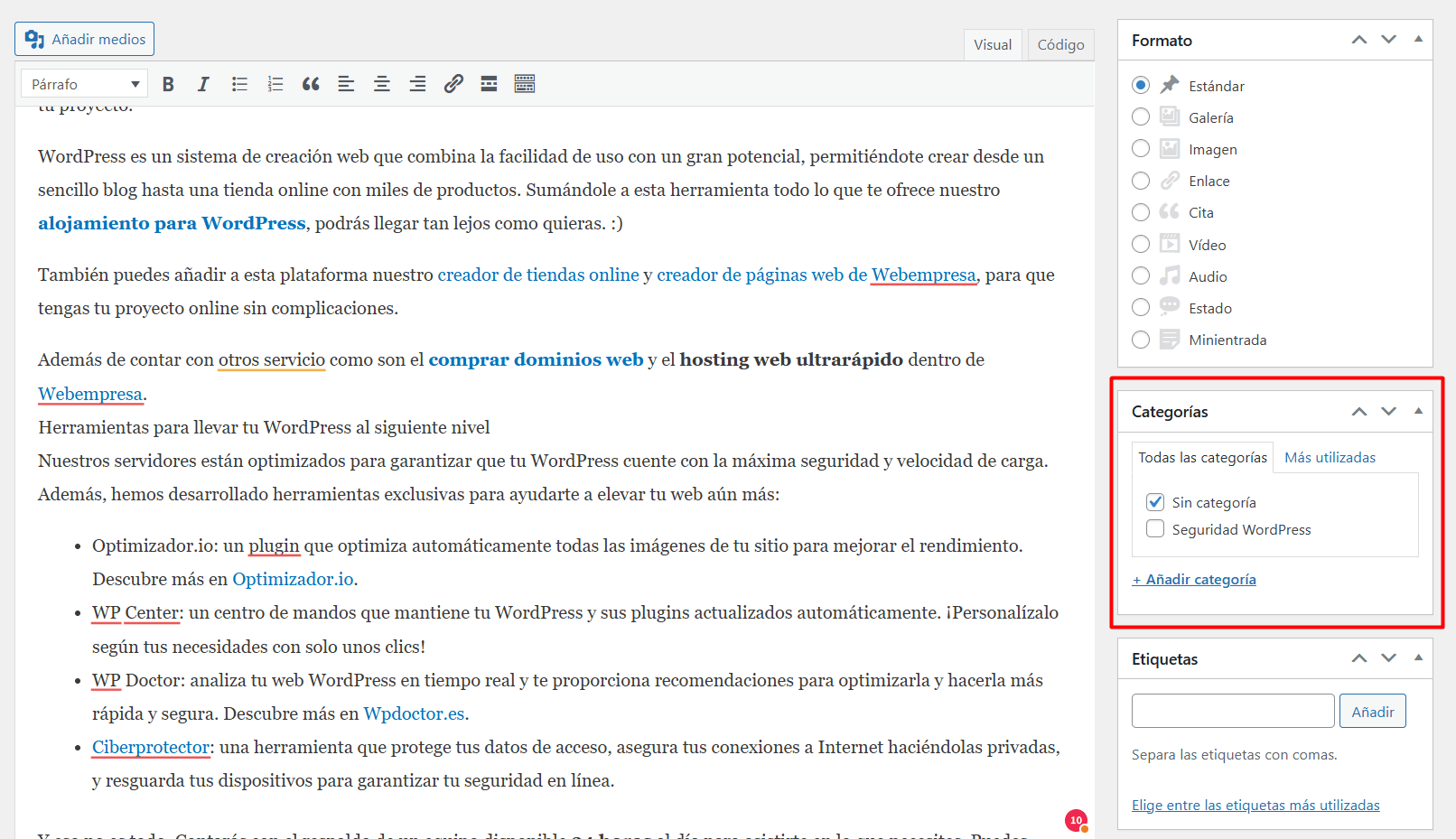Click the + Añadir categoría link
This screenshot has height=839, width=1456.
click(x=1194, y=579)
